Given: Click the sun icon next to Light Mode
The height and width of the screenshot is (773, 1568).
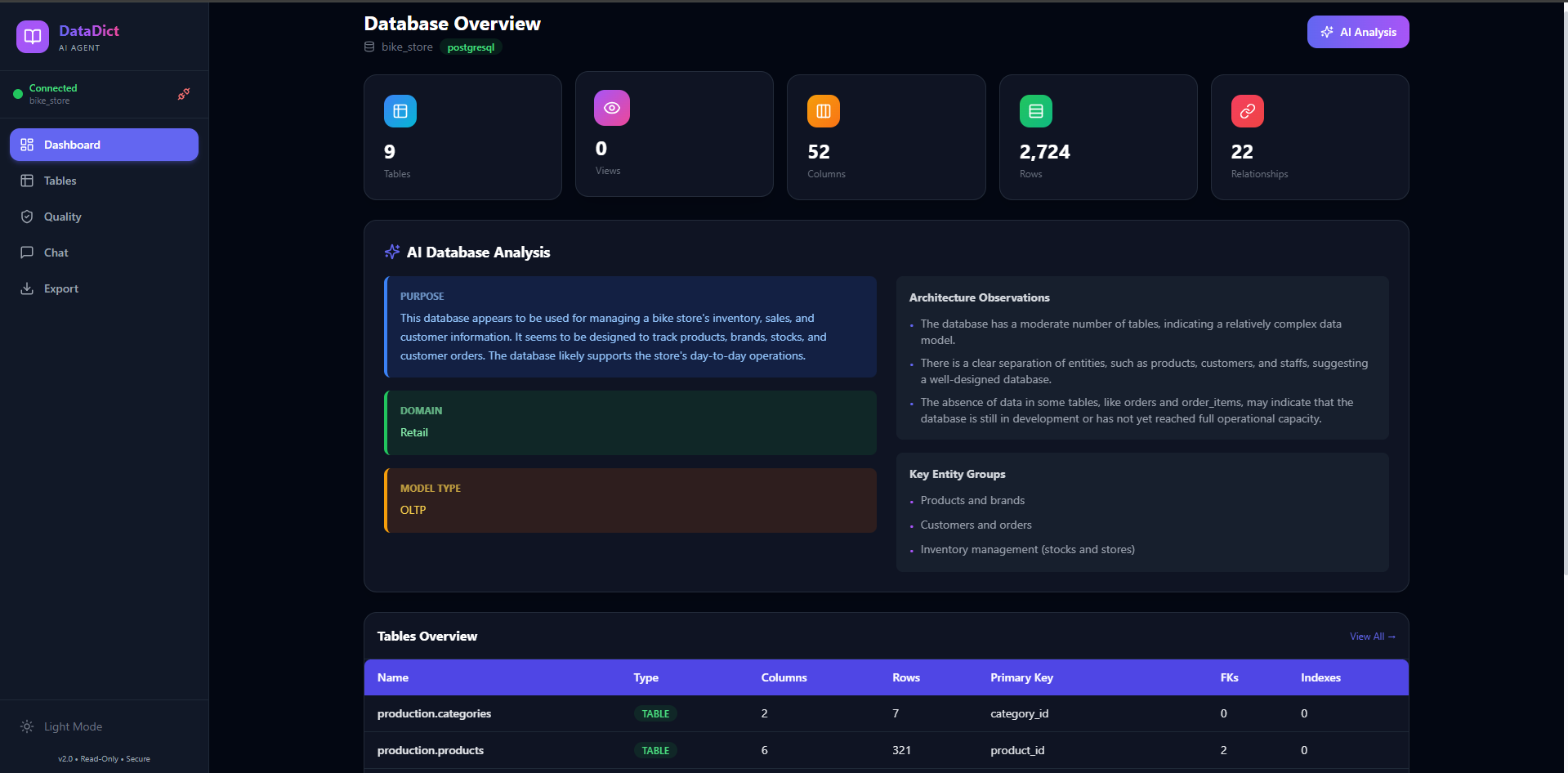Looking at the screenshot, I should point(27,726).
